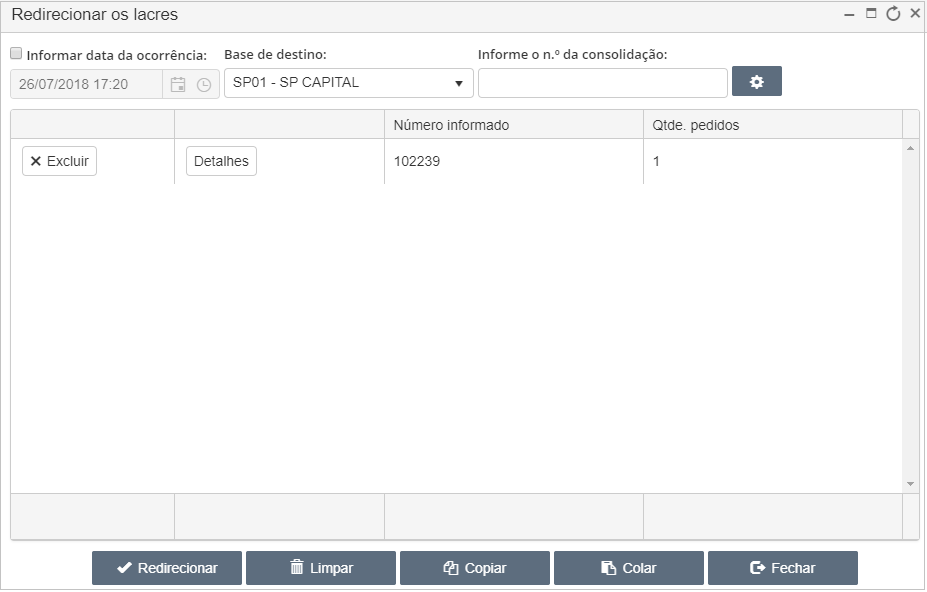Click the Base de destino label
Viewport: 927px width, 592px height.
click(275, 54)
